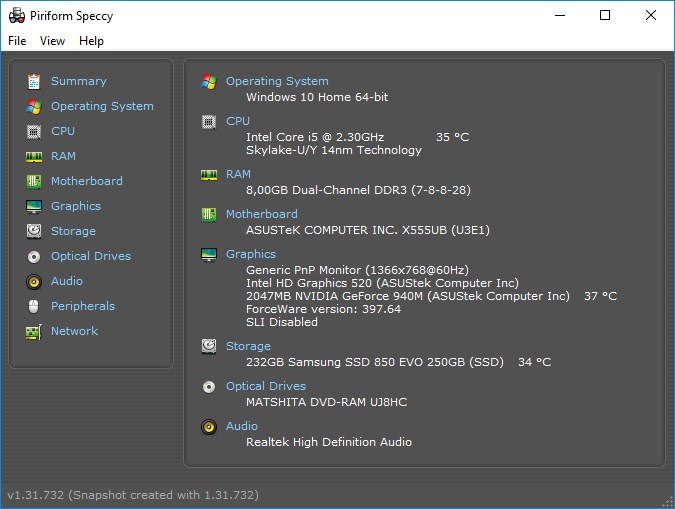Click the Operating System flag icon in sidebar
Image resolution: width=675 pixels, height=509 pixels.
click(34, 106)
